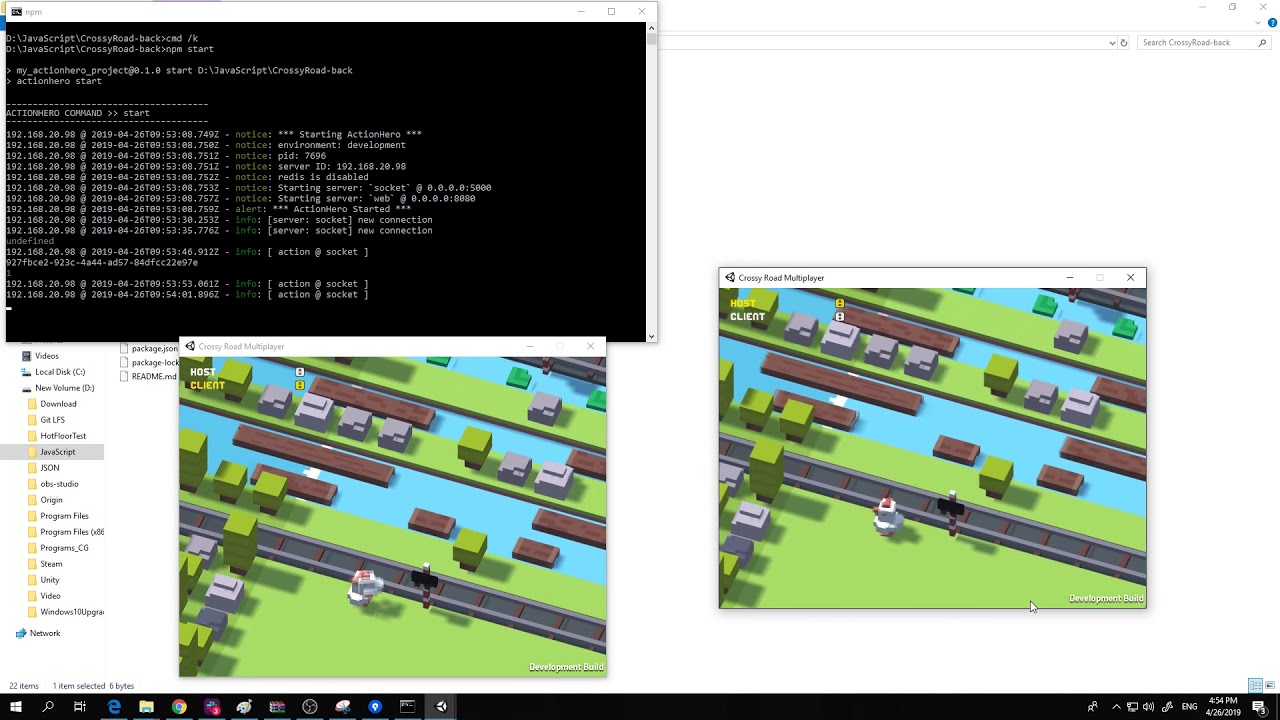Open taskbar search magnifier
The height and width of the screenshot is (720, 1280).
[48, 707]
